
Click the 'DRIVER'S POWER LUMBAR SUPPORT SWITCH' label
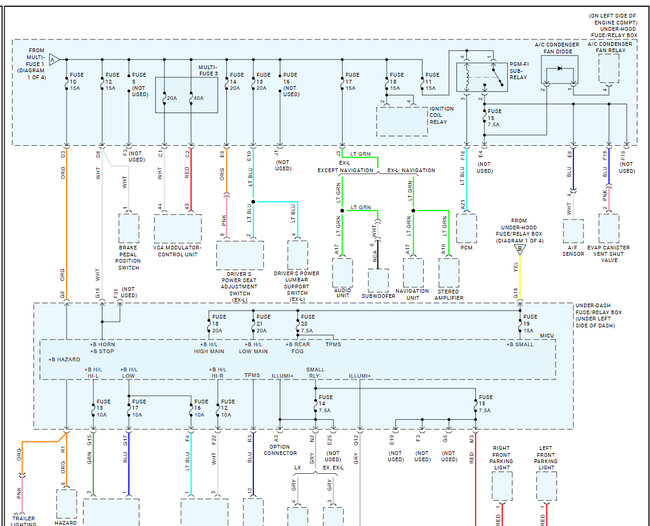297,286
